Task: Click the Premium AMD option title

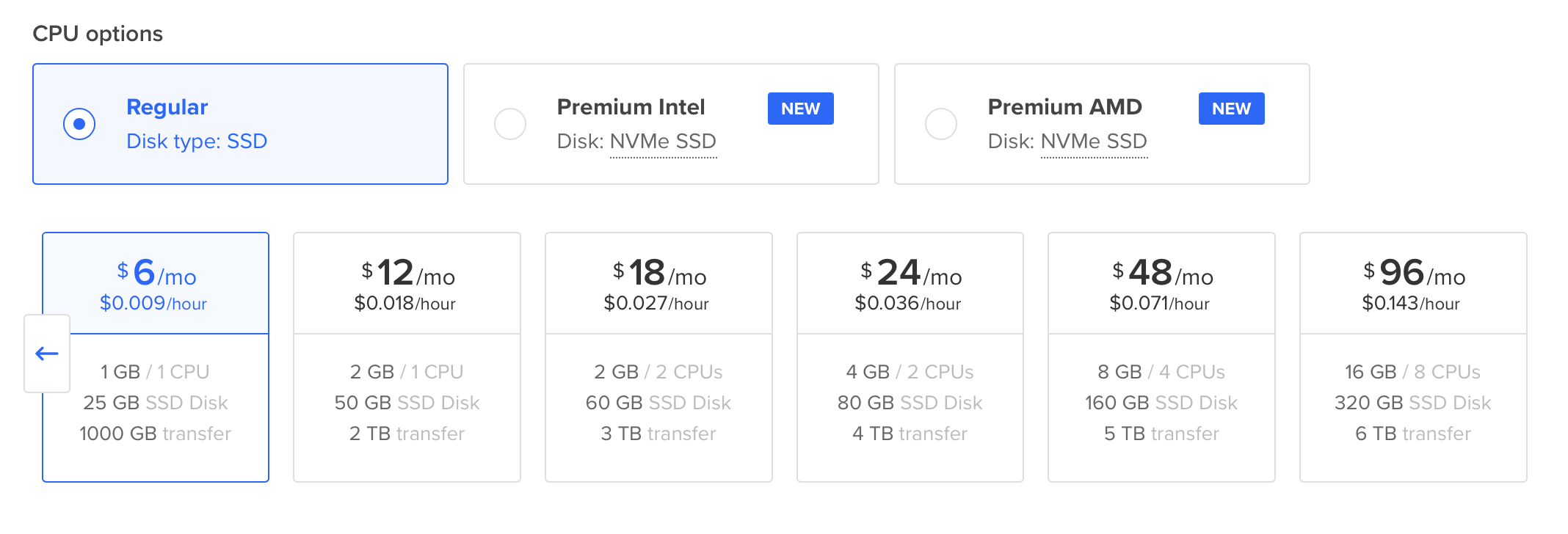Action: [1064, 107]
